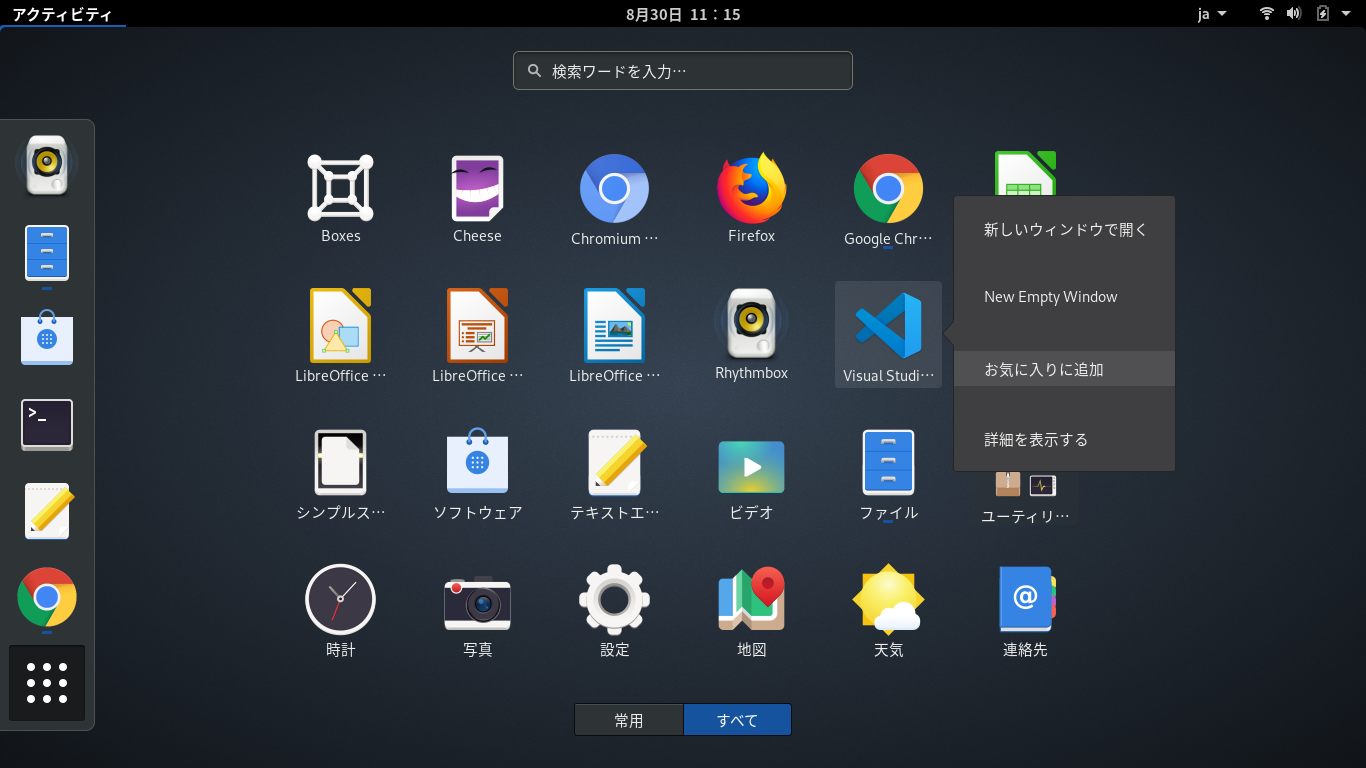Select 新しいウィンドウで開く menu entry
This screenshot has height=768, width=1366.
tap(1064, 229)
